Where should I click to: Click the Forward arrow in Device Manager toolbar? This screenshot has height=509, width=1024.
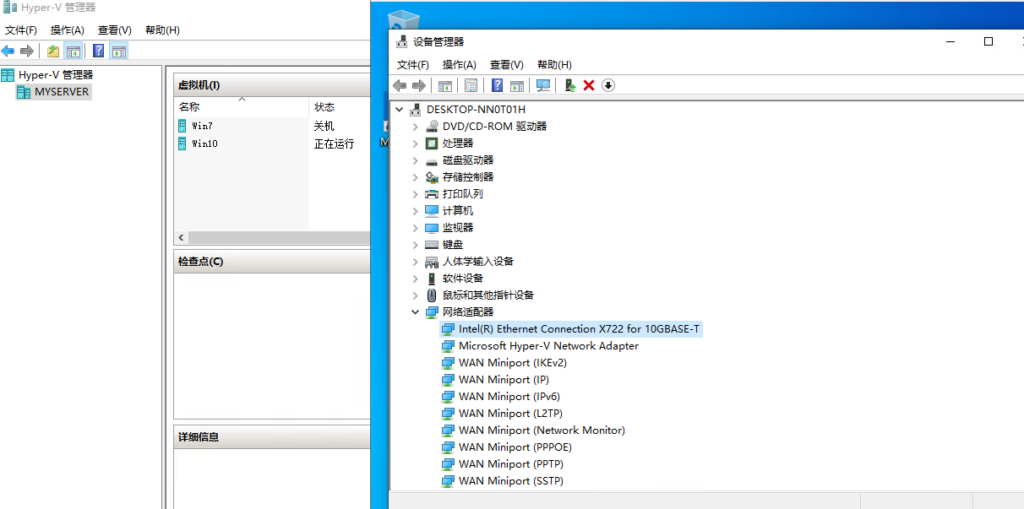[x=419, y=86]
